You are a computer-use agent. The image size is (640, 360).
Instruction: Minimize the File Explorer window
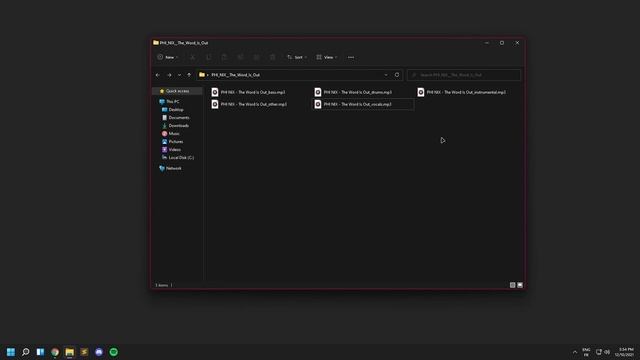point(487,43)
